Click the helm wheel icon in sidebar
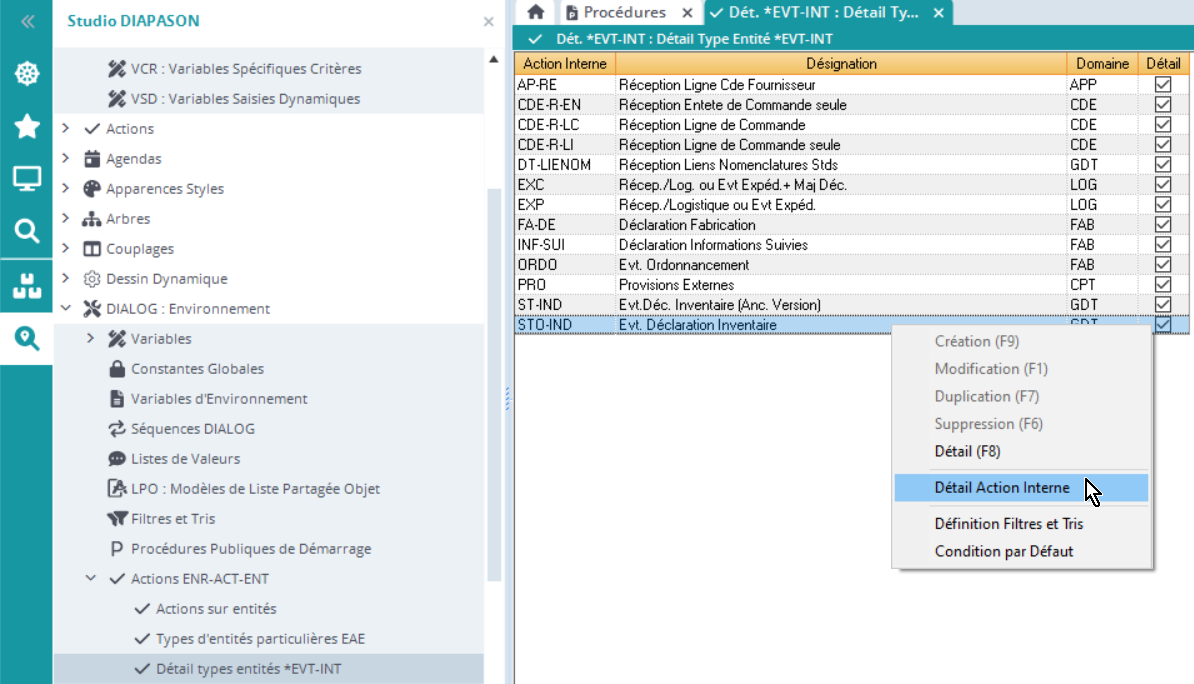1194x684 pixels. tap(26, 73)
